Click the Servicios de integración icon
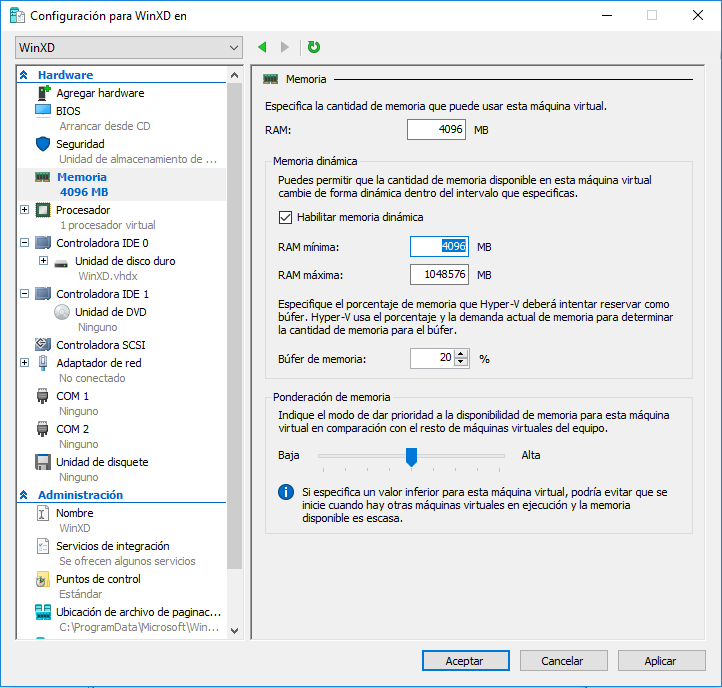 click(x=43, y=546)
